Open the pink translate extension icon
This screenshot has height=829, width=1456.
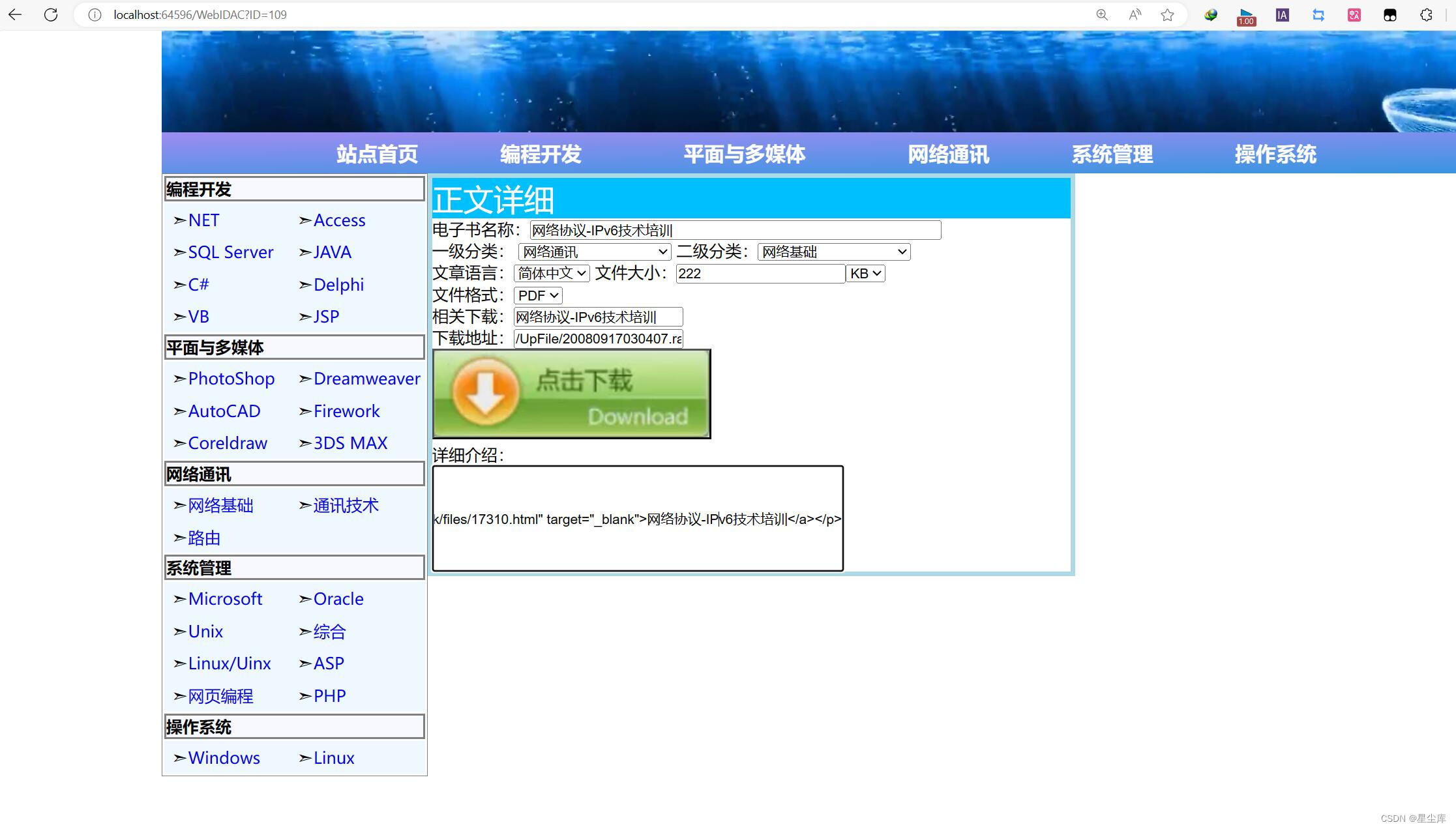pos(1353,14)
